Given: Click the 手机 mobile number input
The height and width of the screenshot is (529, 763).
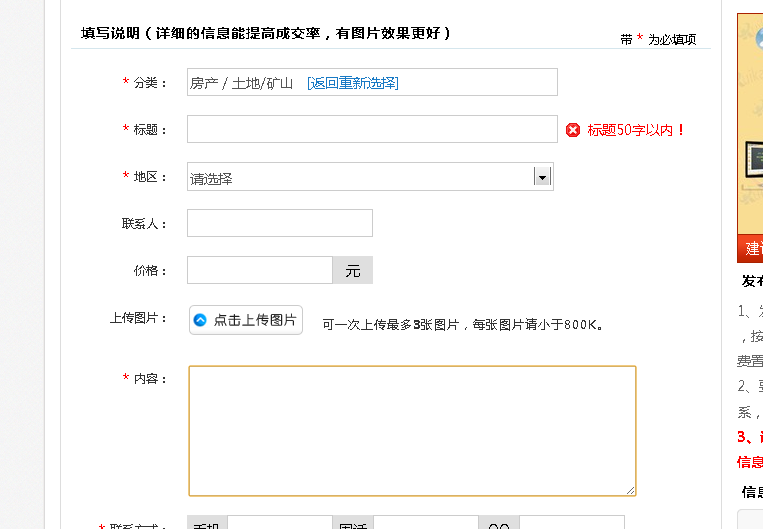Looking at the screenshot, I should pos(279,523).
